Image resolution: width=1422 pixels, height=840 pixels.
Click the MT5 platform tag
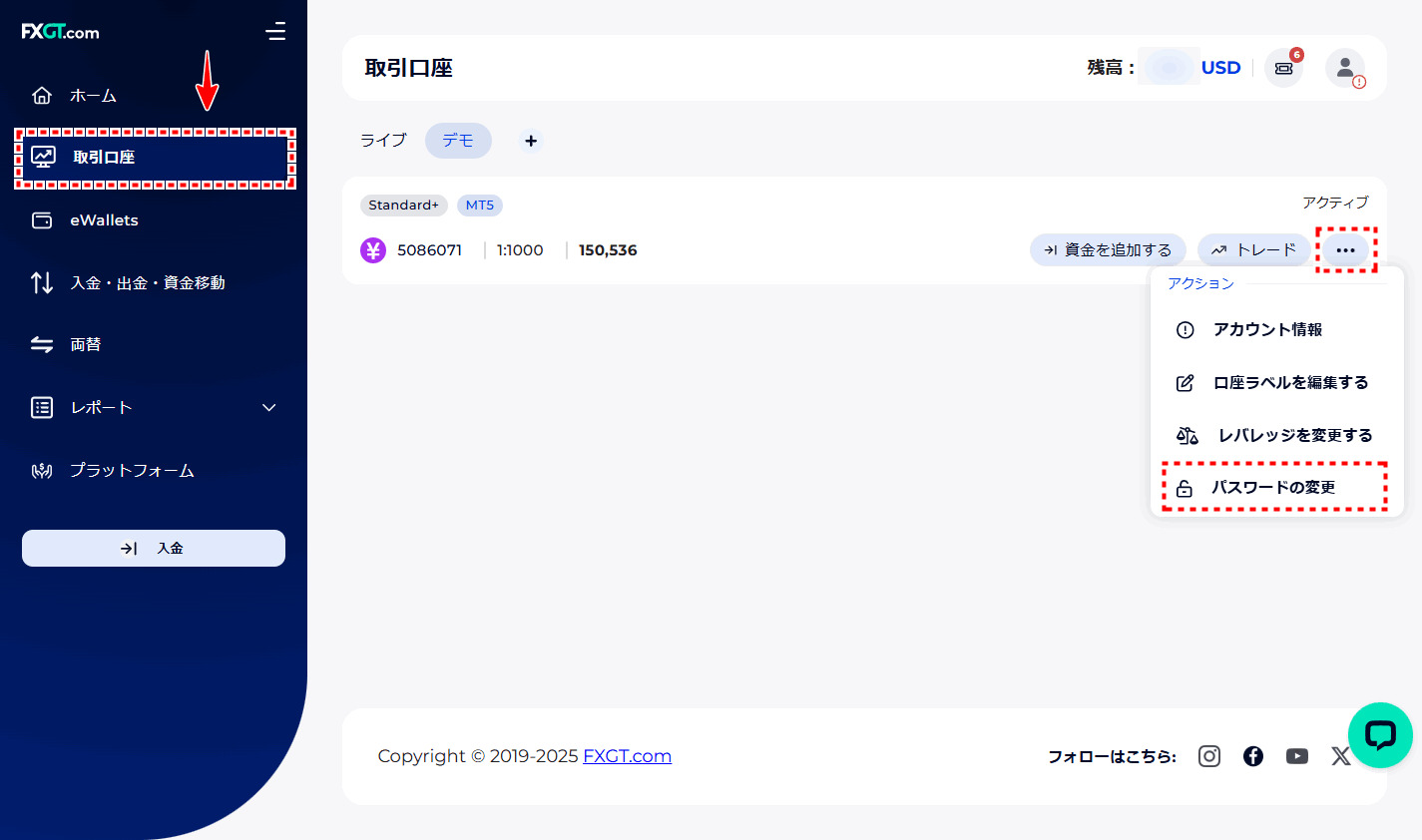point(480,206)
